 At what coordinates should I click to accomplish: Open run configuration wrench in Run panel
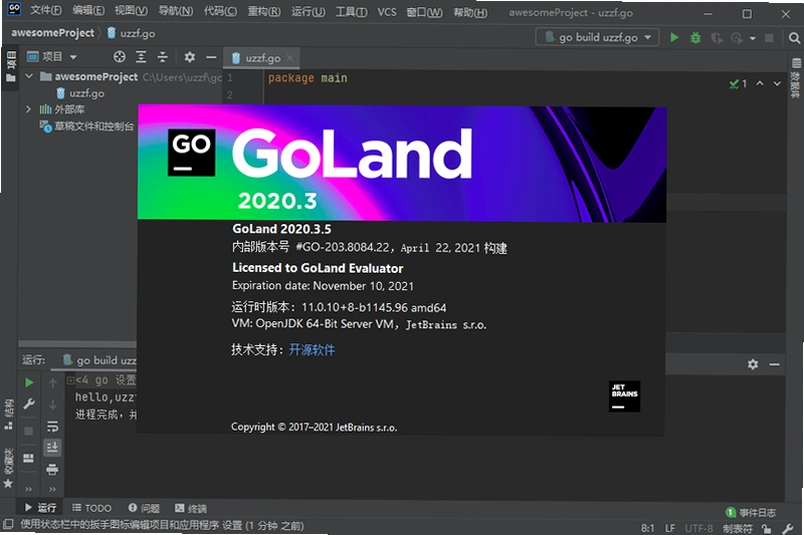29,404
